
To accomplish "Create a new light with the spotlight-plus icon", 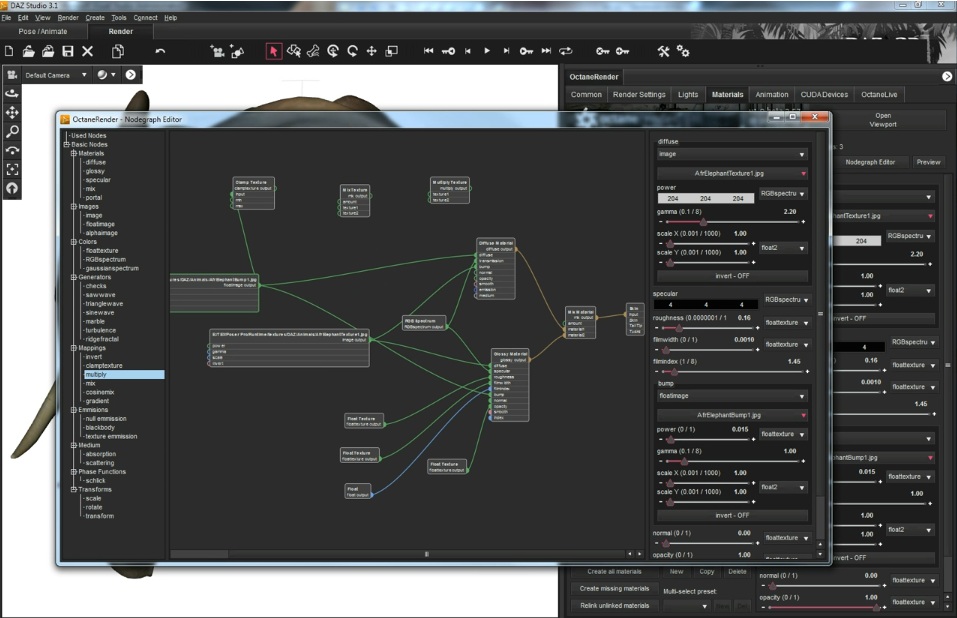I will [x=237, y=51].
